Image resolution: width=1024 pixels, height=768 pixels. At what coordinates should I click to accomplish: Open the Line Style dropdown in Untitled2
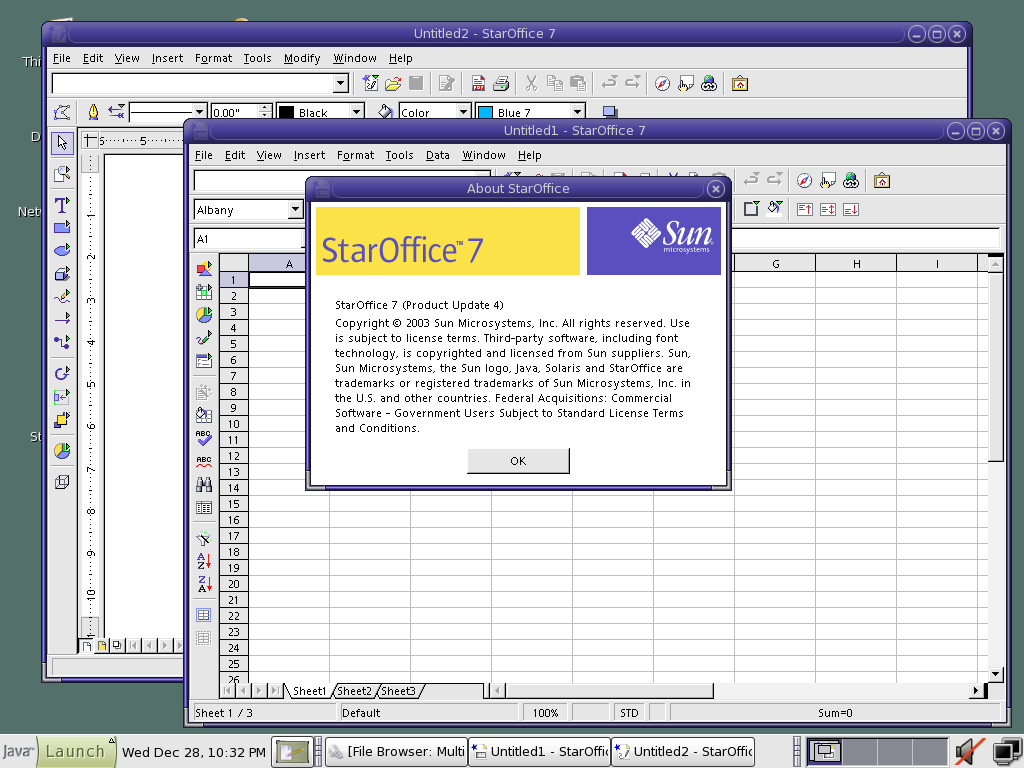(x=200, y=112)
